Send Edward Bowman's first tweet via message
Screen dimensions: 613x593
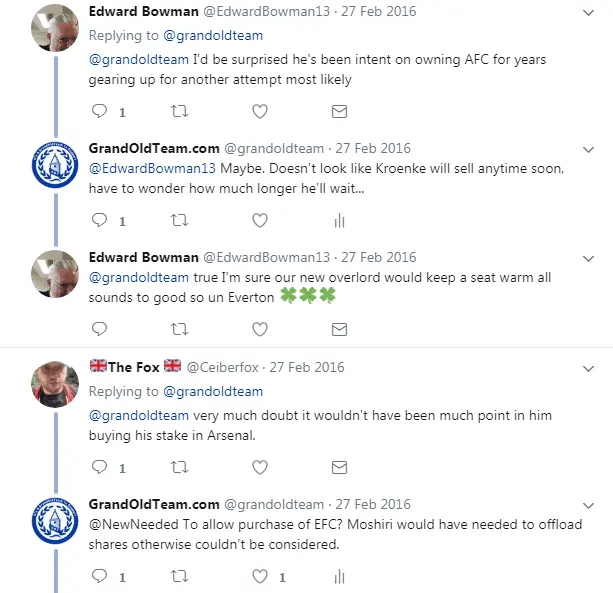point(339,111)
